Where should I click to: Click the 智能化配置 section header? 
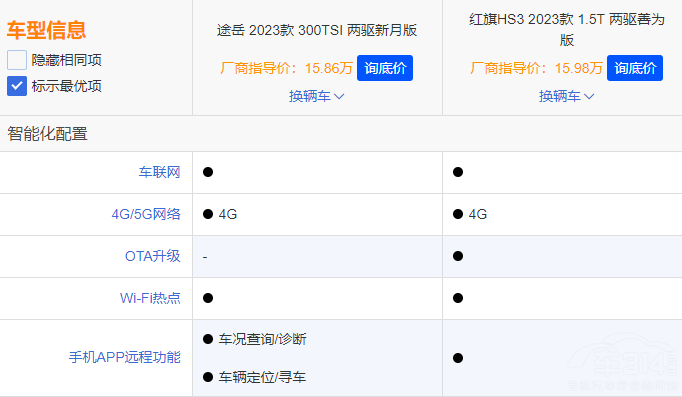[47, 133]
